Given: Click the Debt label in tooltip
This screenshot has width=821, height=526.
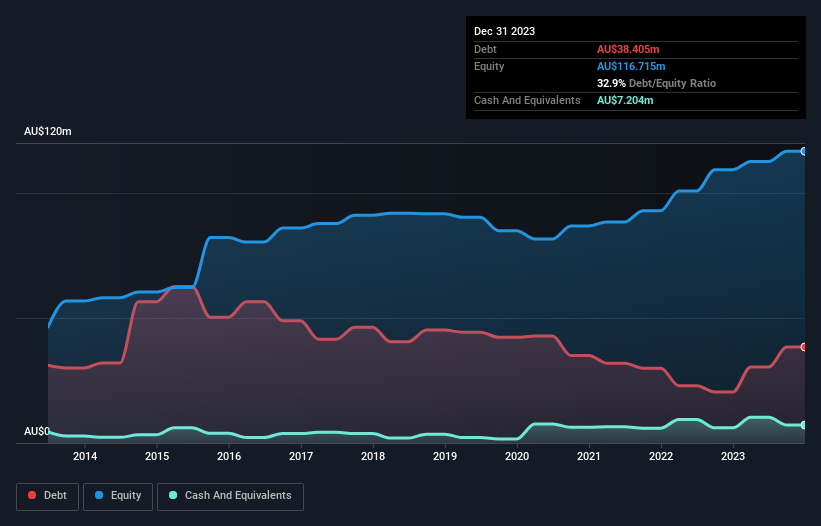Looking at the screenshot, I should pyautogui.click(x=485, y=49).
